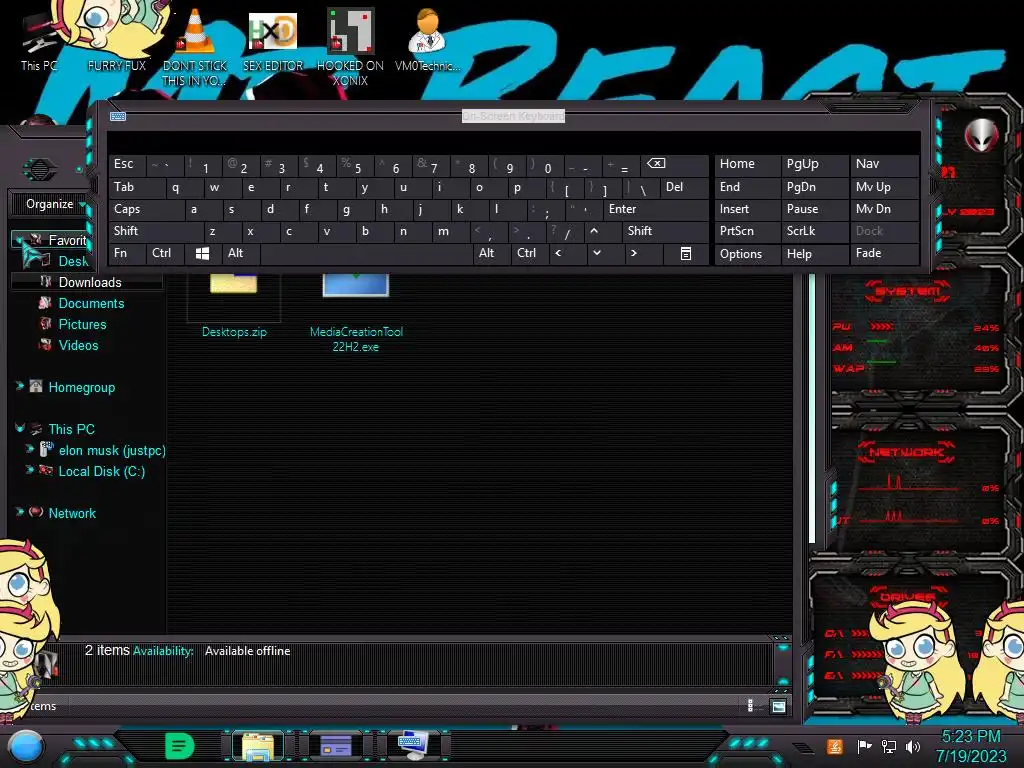Select Videos in navigation pane

[78, 345]
